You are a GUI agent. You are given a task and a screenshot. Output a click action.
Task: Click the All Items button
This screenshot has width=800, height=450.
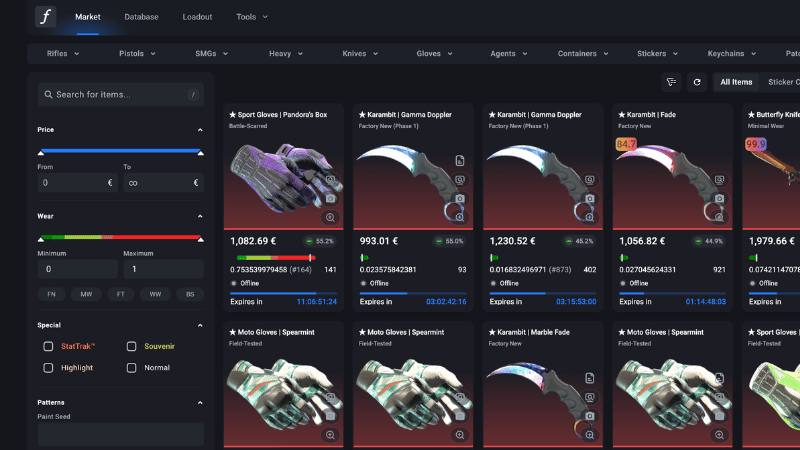[736, 82]
